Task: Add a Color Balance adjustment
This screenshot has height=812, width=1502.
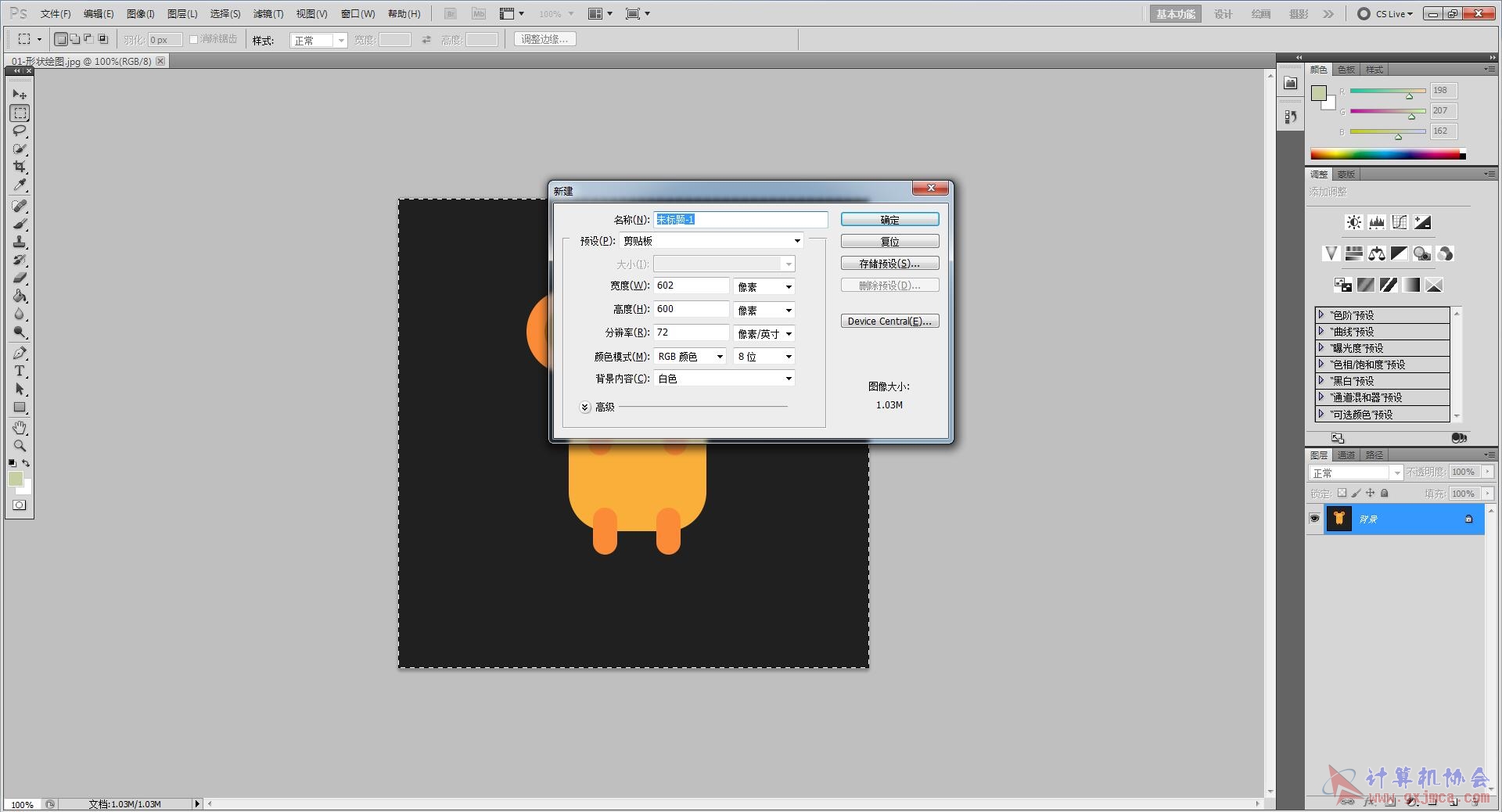Action: click(x=1376, y=253)
